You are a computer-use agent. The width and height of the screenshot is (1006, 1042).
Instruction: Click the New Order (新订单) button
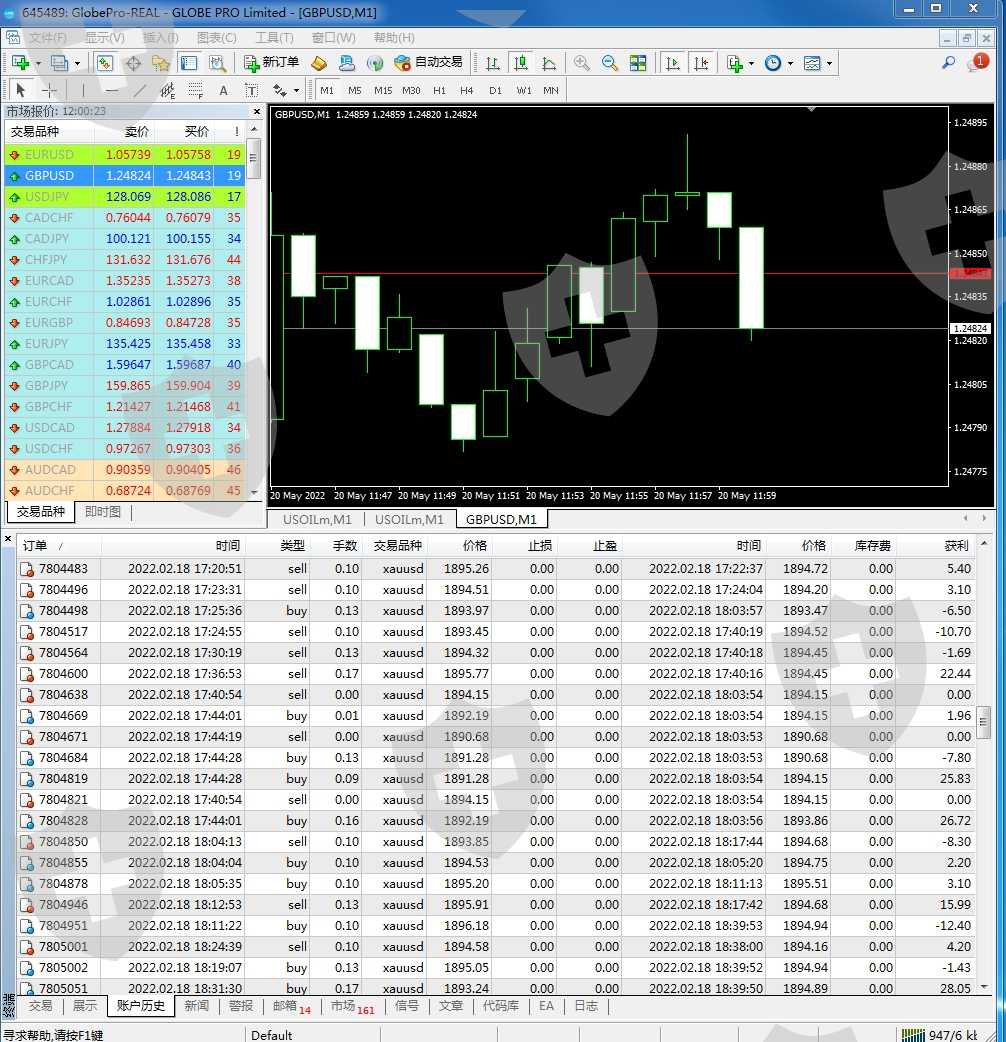[x=271, y=63]
